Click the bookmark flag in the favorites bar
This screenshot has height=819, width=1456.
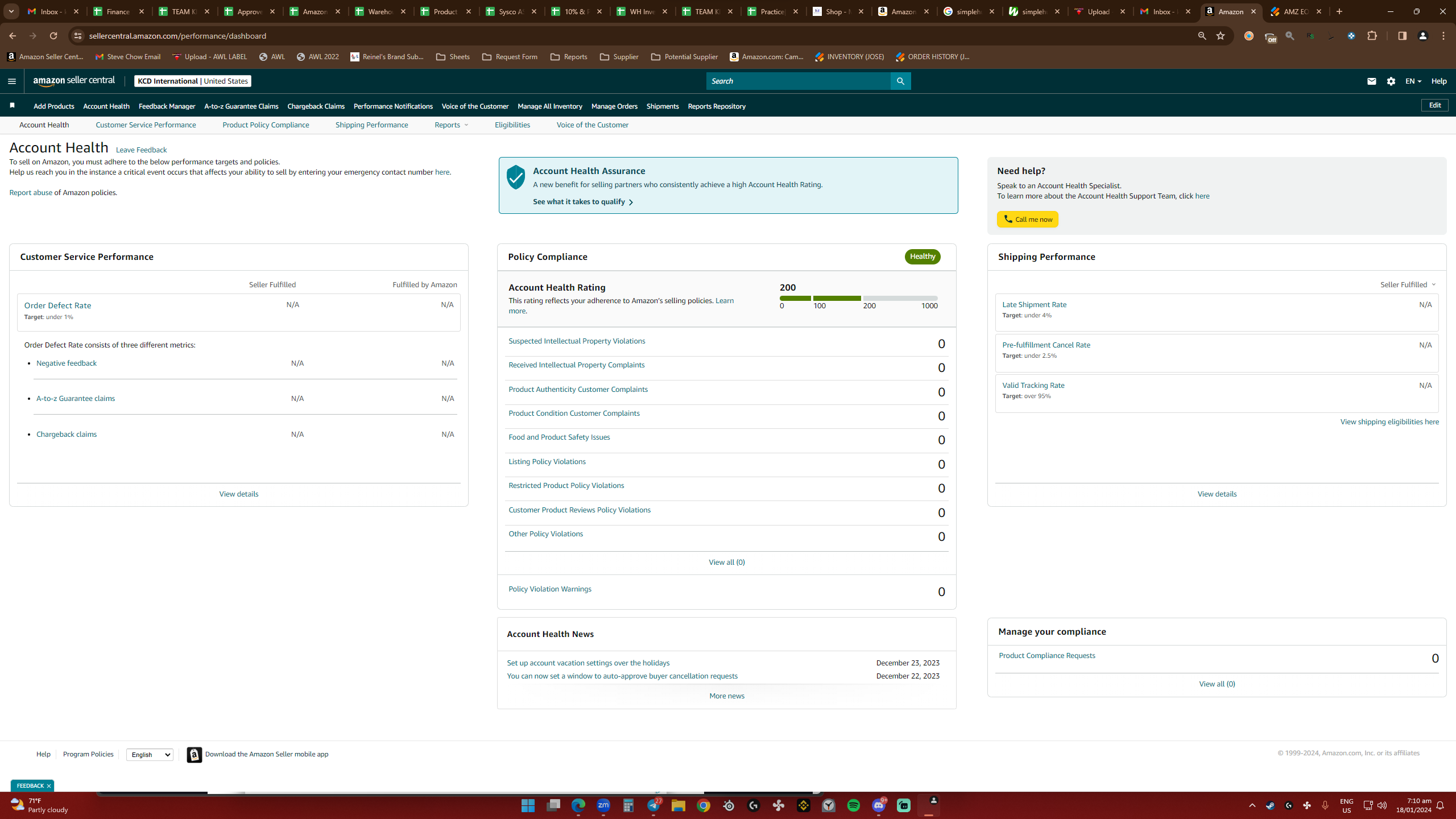point(12,106)
